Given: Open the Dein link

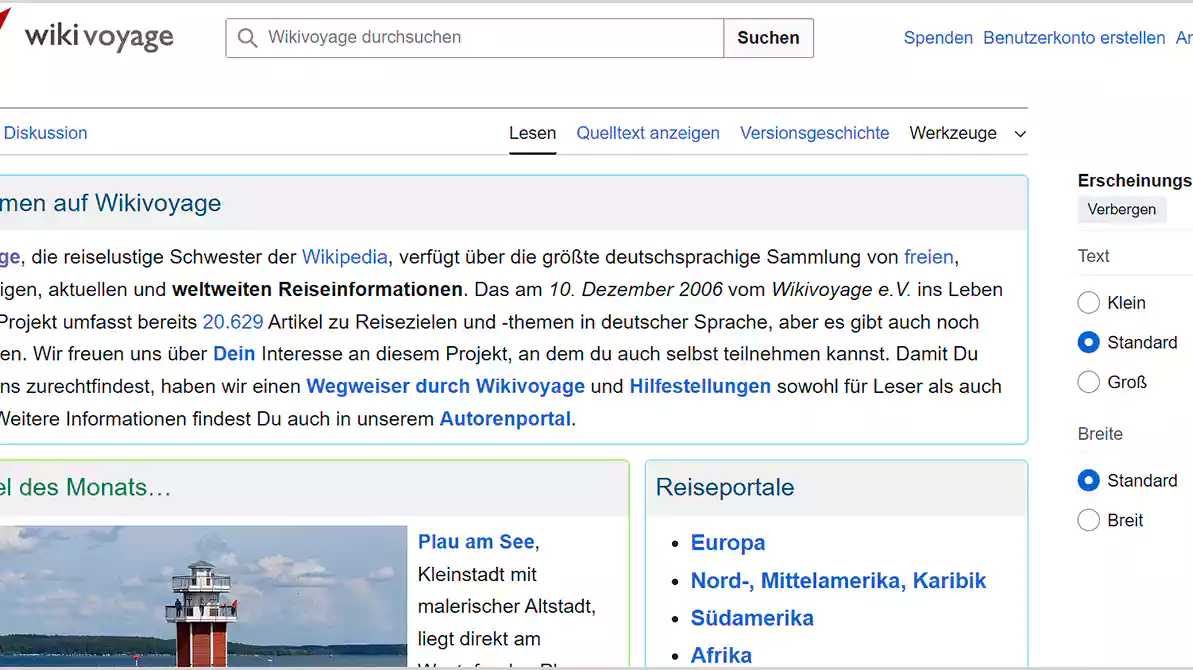Looking at the screenshot, I should [234, 354].
